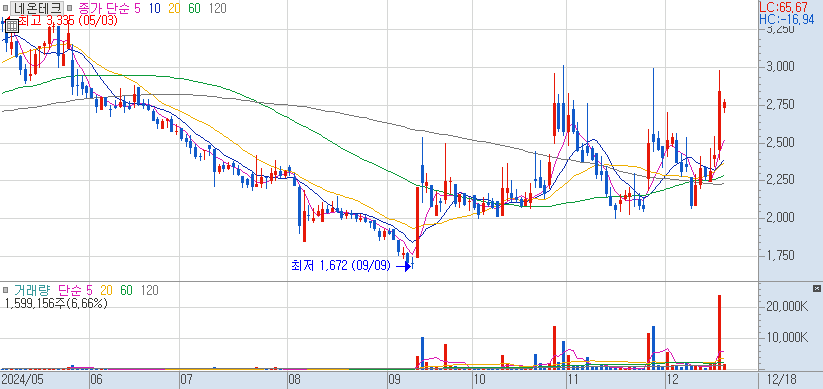Image resolution: width=823 pixels, height=389 pixels.
Task: Click the magenta 5 price moving-average label
Action: click(137, 8)
